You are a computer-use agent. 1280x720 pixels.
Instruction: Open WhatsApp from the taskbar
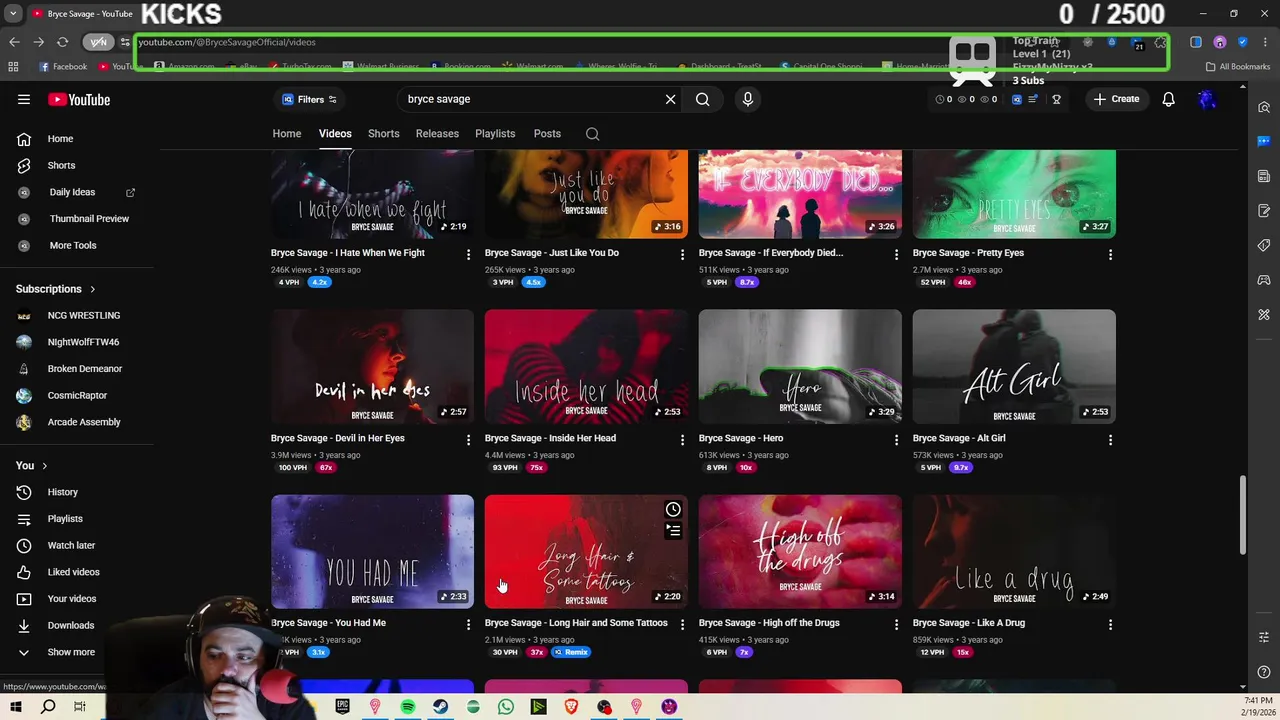click(x=506, y=707)
